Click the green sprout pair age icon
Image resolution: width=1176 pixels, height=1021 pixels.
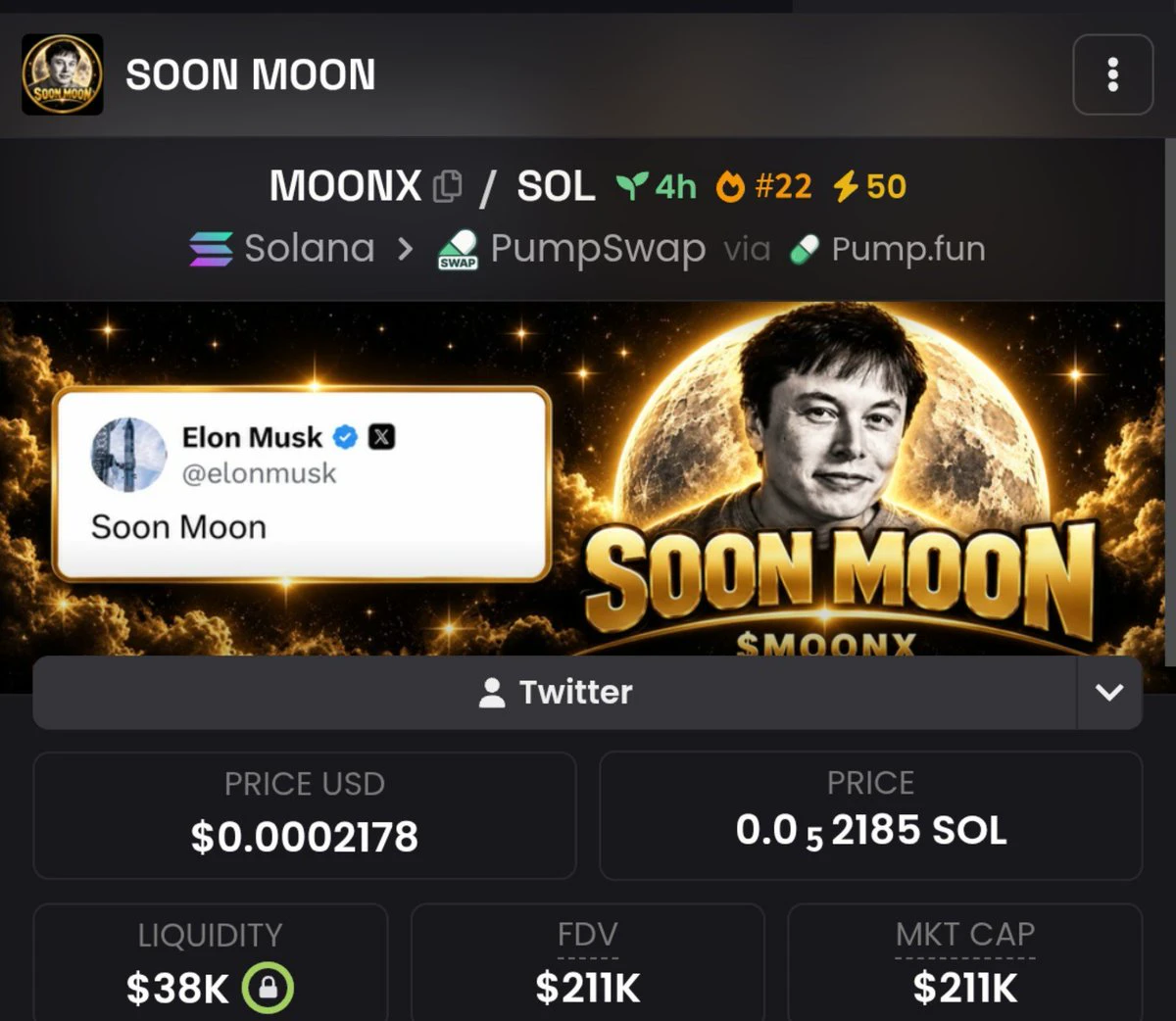coord(632,185)
